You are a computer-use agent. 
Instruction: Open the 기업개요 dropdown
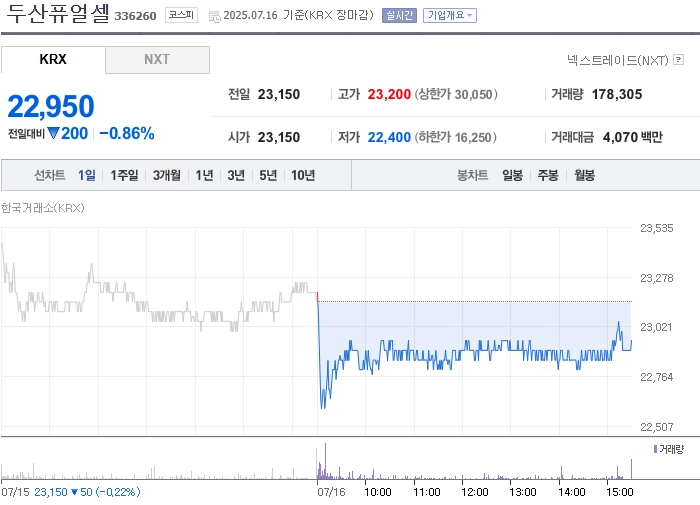tap(450, 15)
